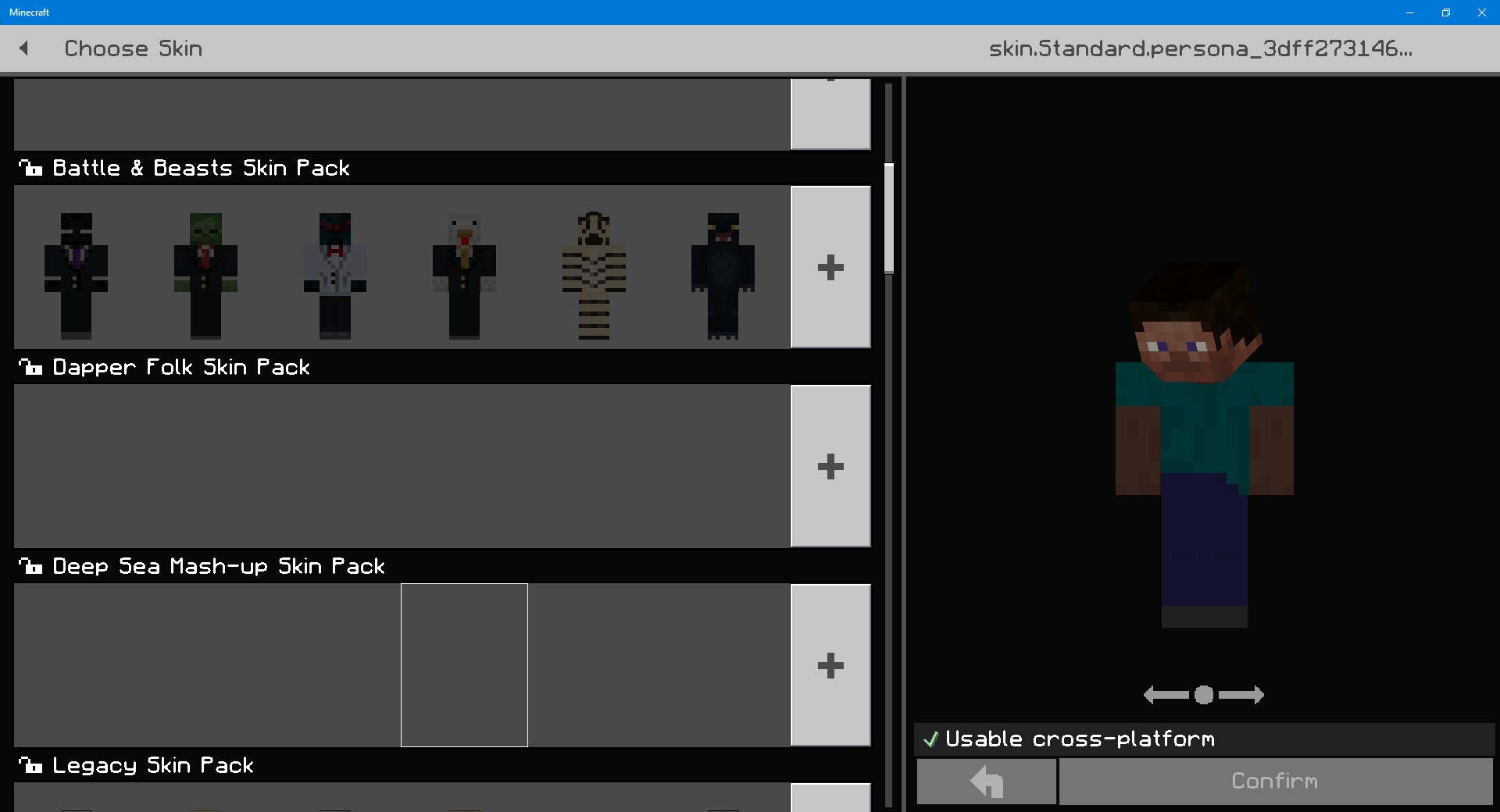Select the Zombie in suit skin
The width and height of the screenshot is (1500, 812).
point(205,276)
